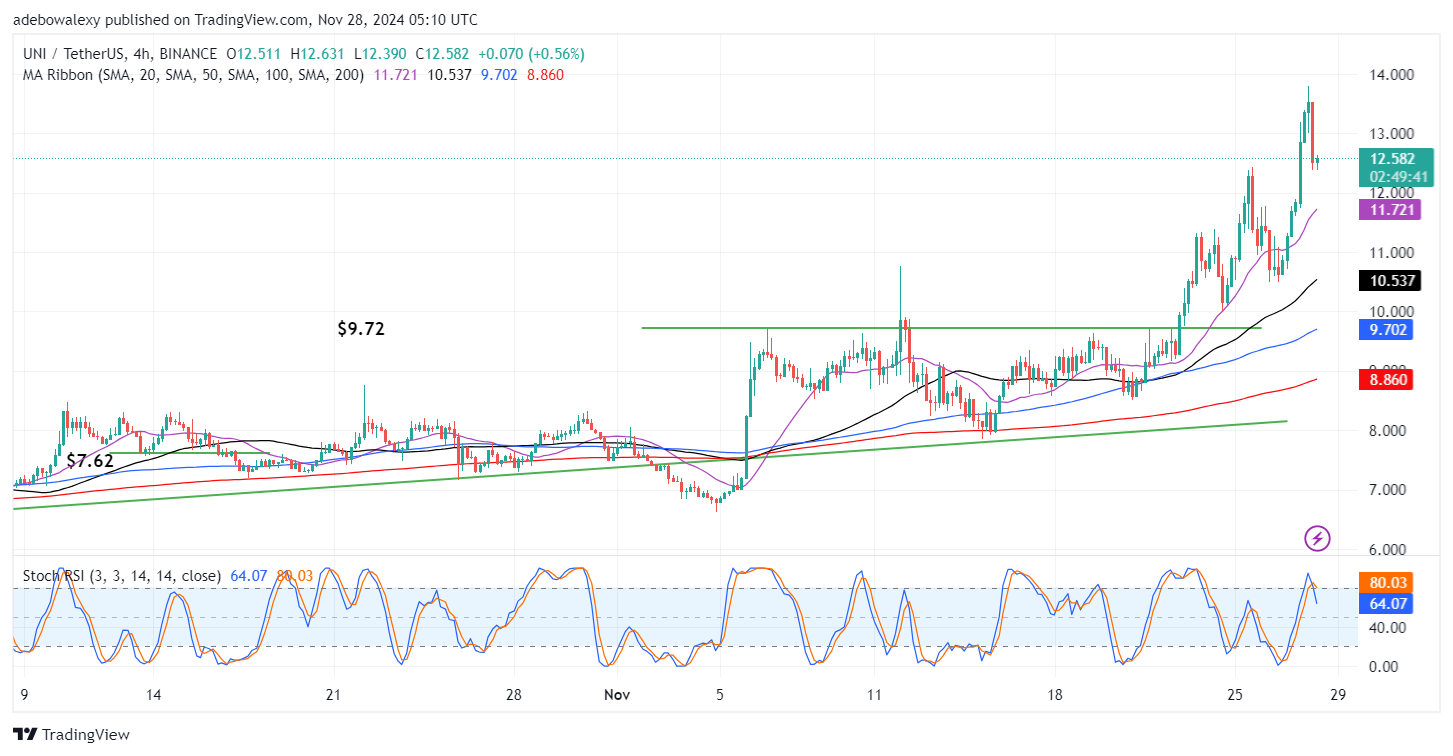Viewport: 1453px width, 756px height.
Task: Click the Nov date on time axis
Action: tap(619, 695)
